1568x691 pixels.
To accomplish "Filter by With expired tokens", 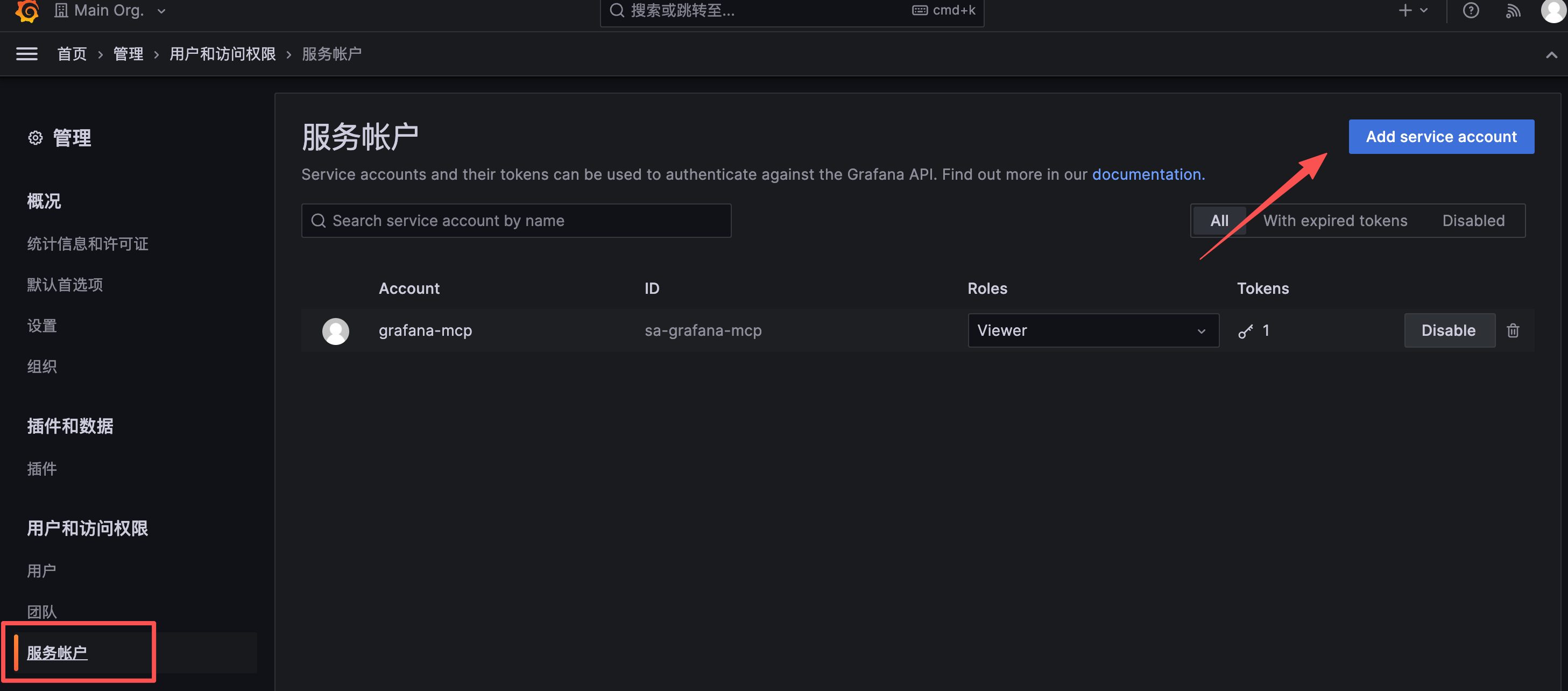I will coord(1336,221).
